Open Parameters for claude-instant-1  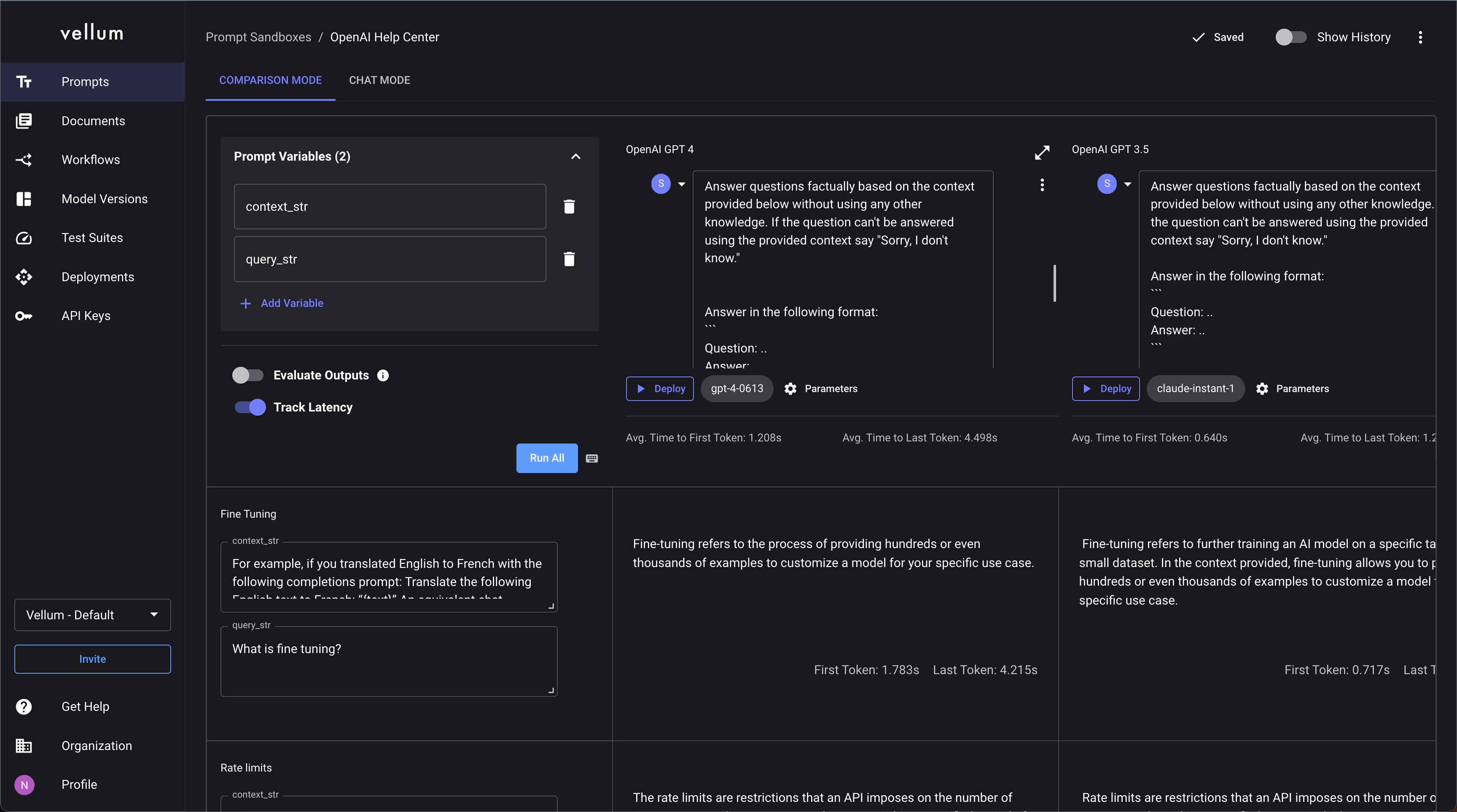coord(1293,388)
